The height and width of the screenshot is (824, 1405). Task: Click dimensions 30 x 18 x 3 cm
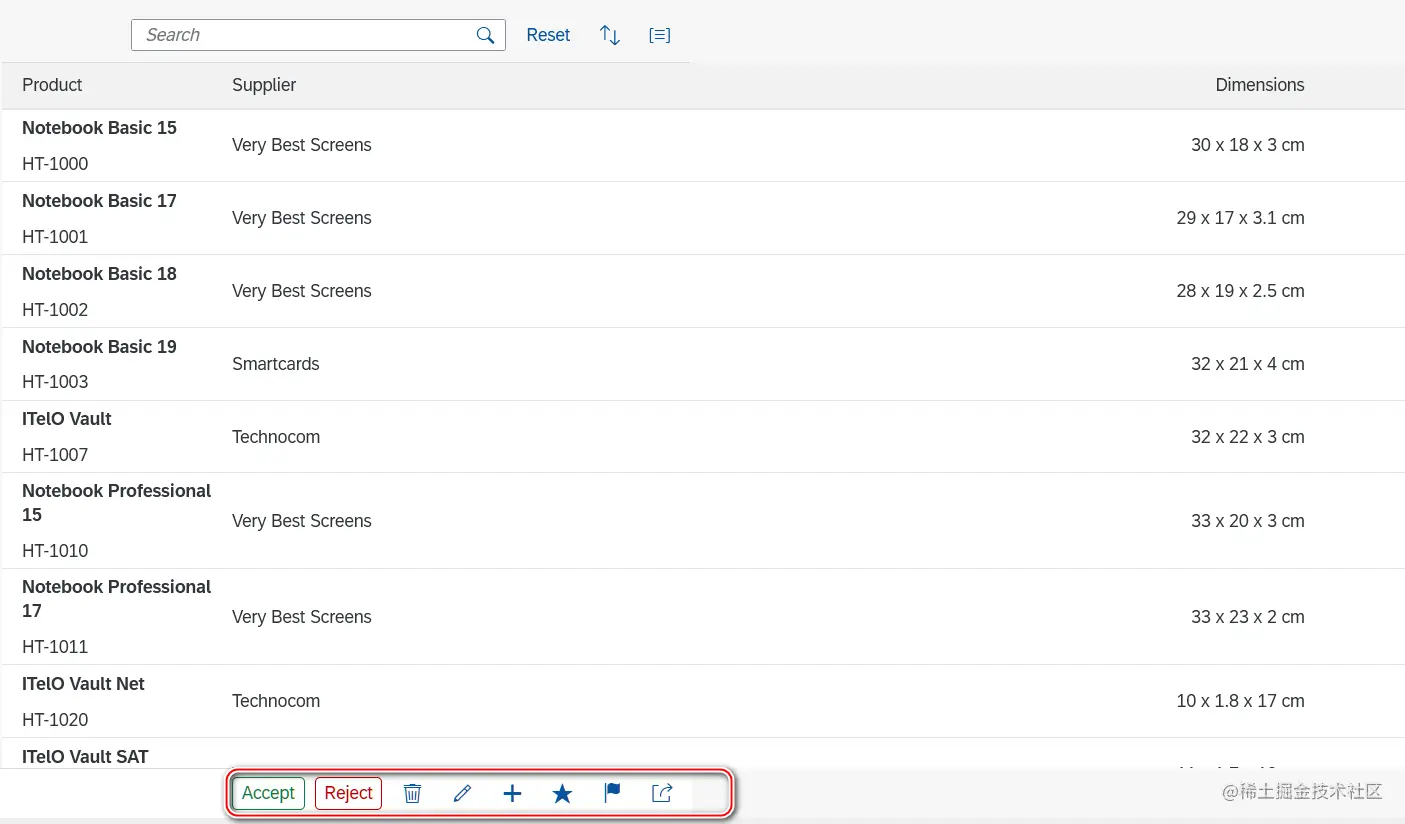[1248, 145]
